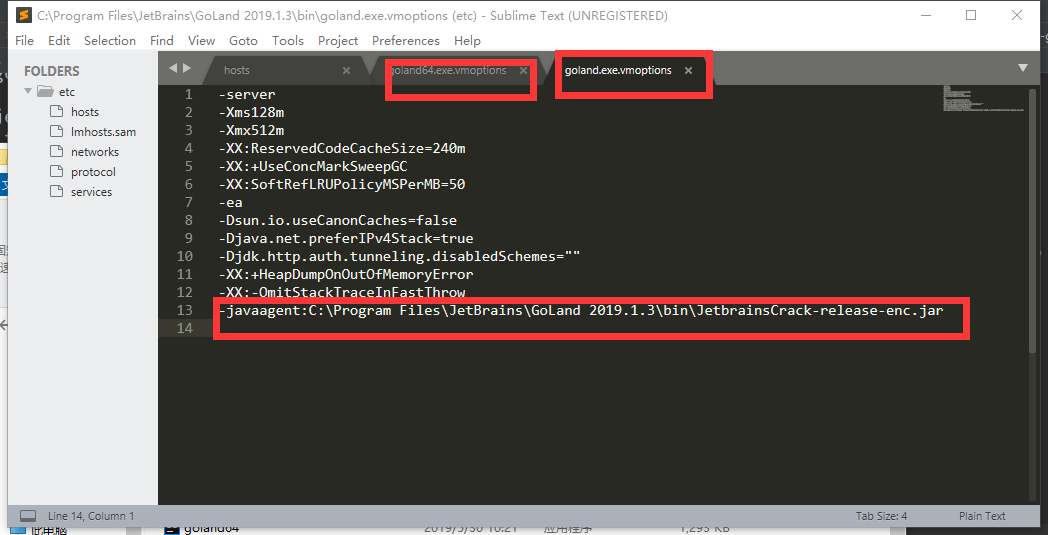This screenshot has height=535, width=1048.
Task: Click line number 1 in gutter
Action: coord(188,94)
